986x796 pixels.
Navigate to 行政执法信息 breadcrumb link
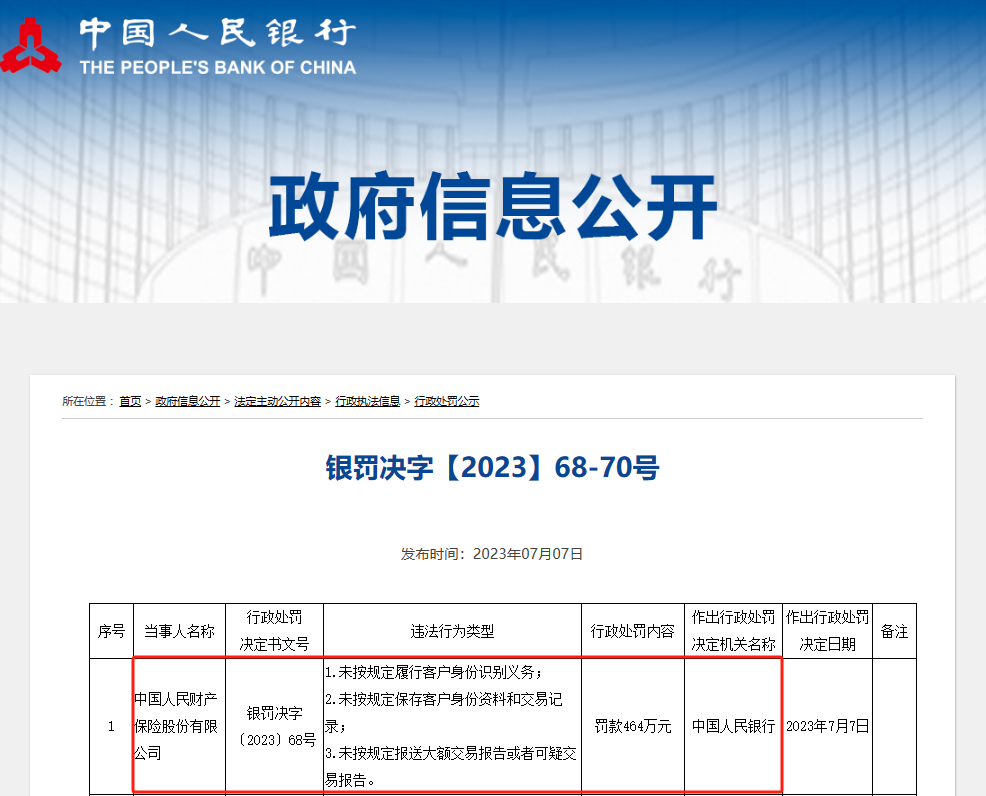368,401
